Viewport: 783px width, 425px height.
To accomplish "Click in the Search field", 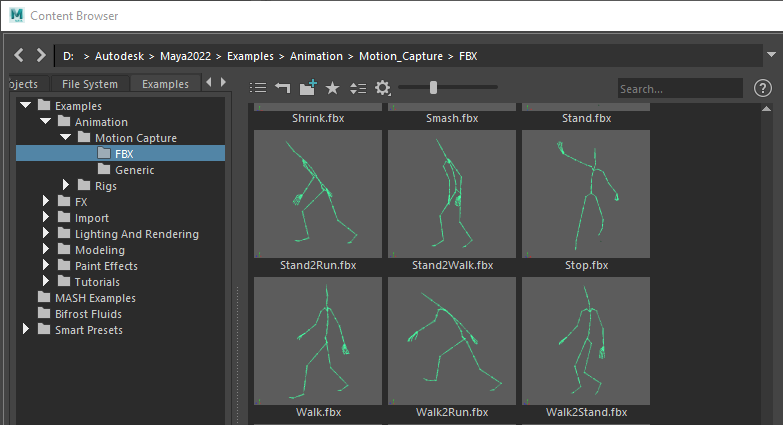I will point(680,88).
